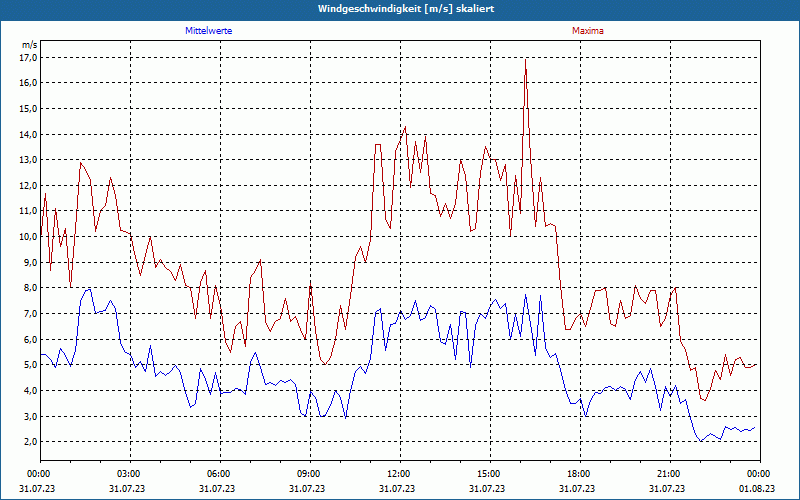
Task: Click the 03:00 time axis label
Action: (x=127, y=474)
